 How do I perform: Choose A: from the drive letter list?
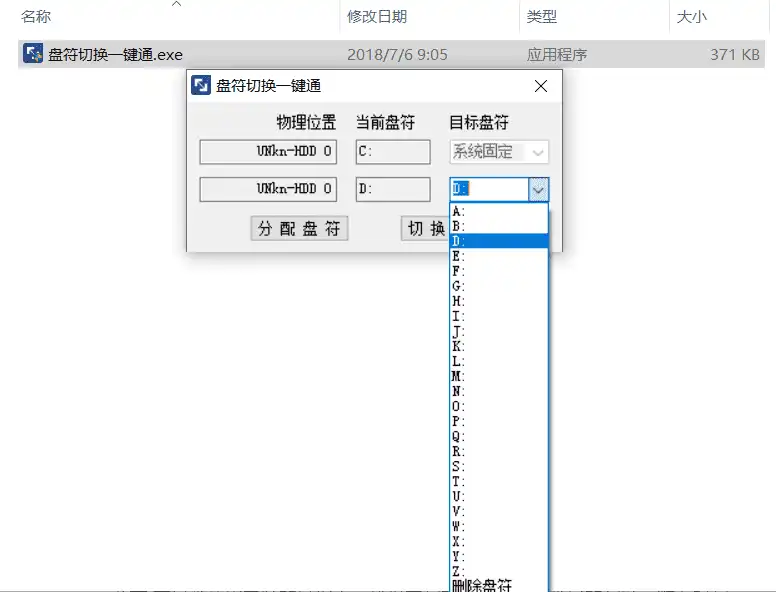point(499,211)
